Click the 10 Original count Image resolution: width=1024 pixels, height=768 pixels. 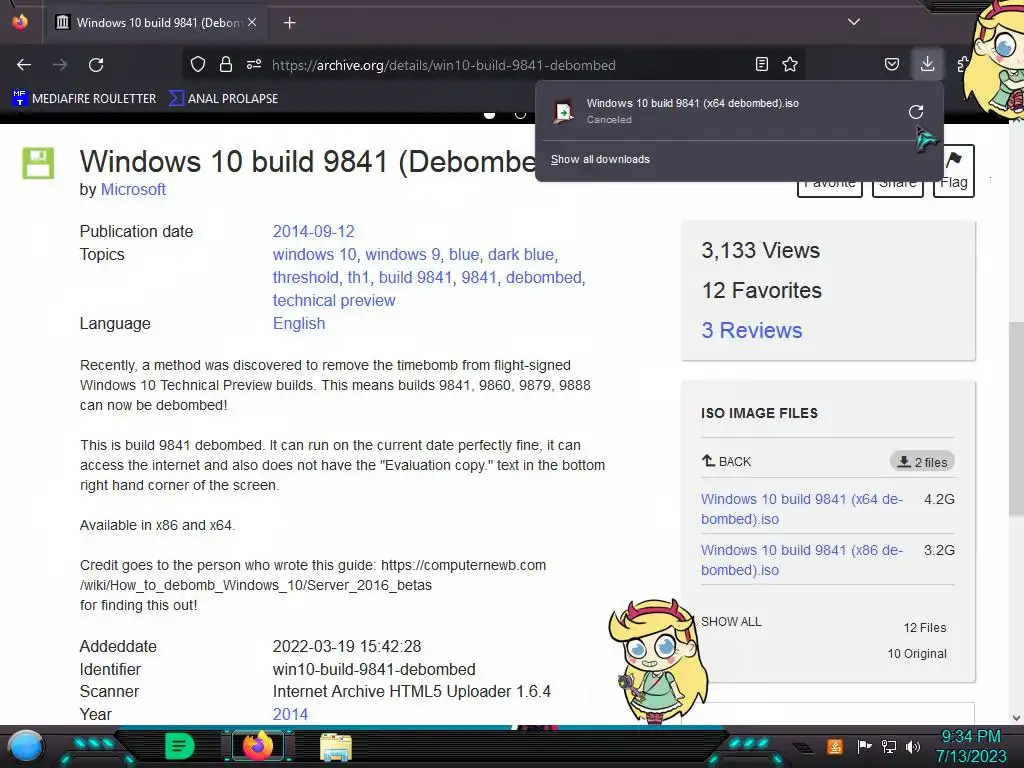917,654
